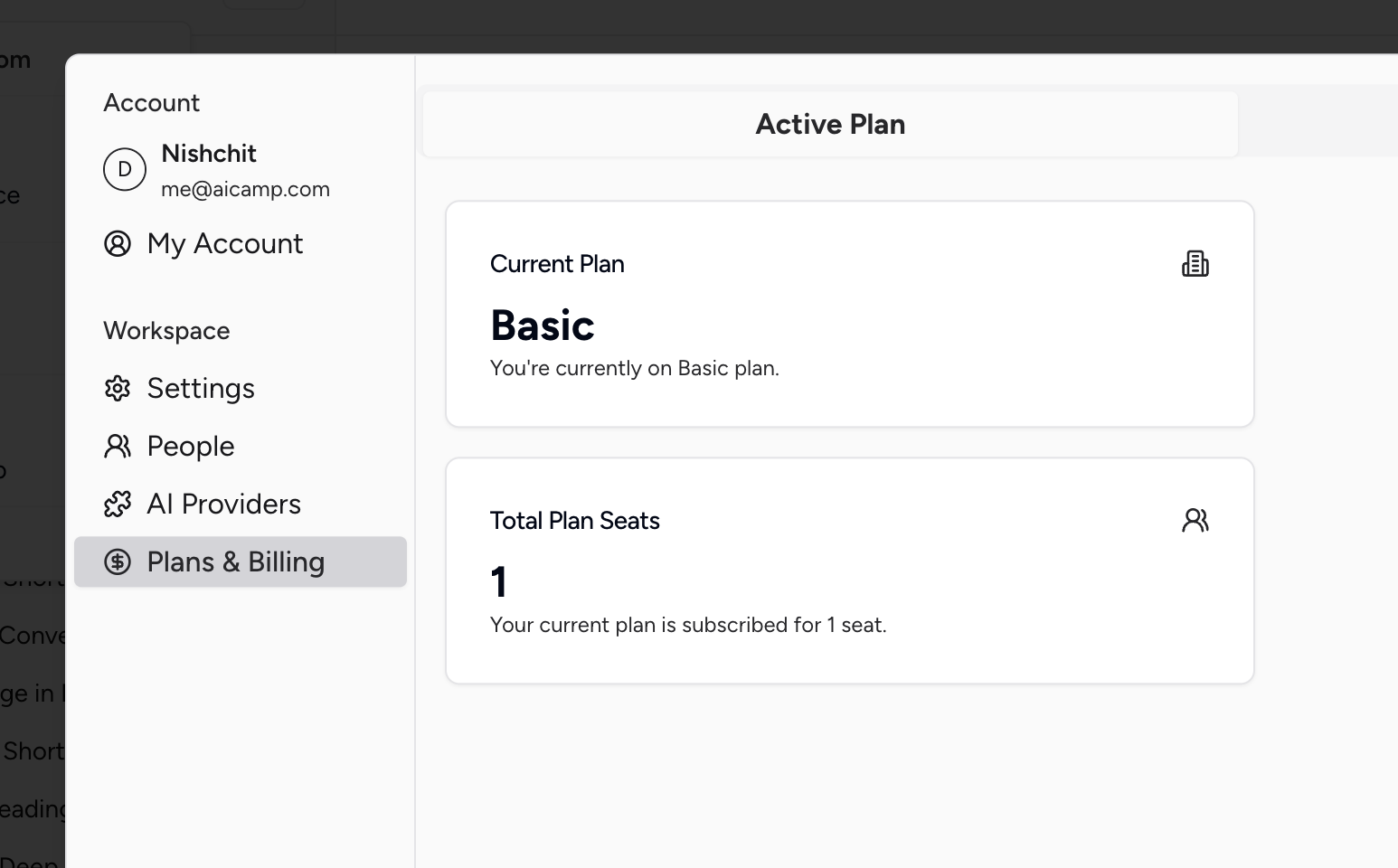This screenshot has width=1398, height=868.
Task: Select Plans & Billing menu item
Action: (x=240, y=561)
